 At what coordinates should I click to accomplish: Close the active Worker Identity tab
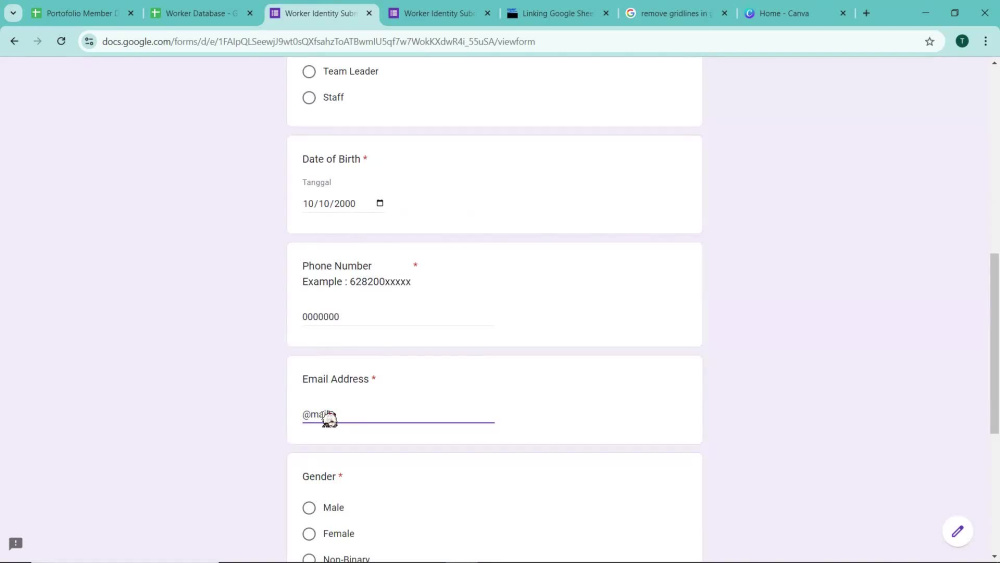click(x=369, y=13)
